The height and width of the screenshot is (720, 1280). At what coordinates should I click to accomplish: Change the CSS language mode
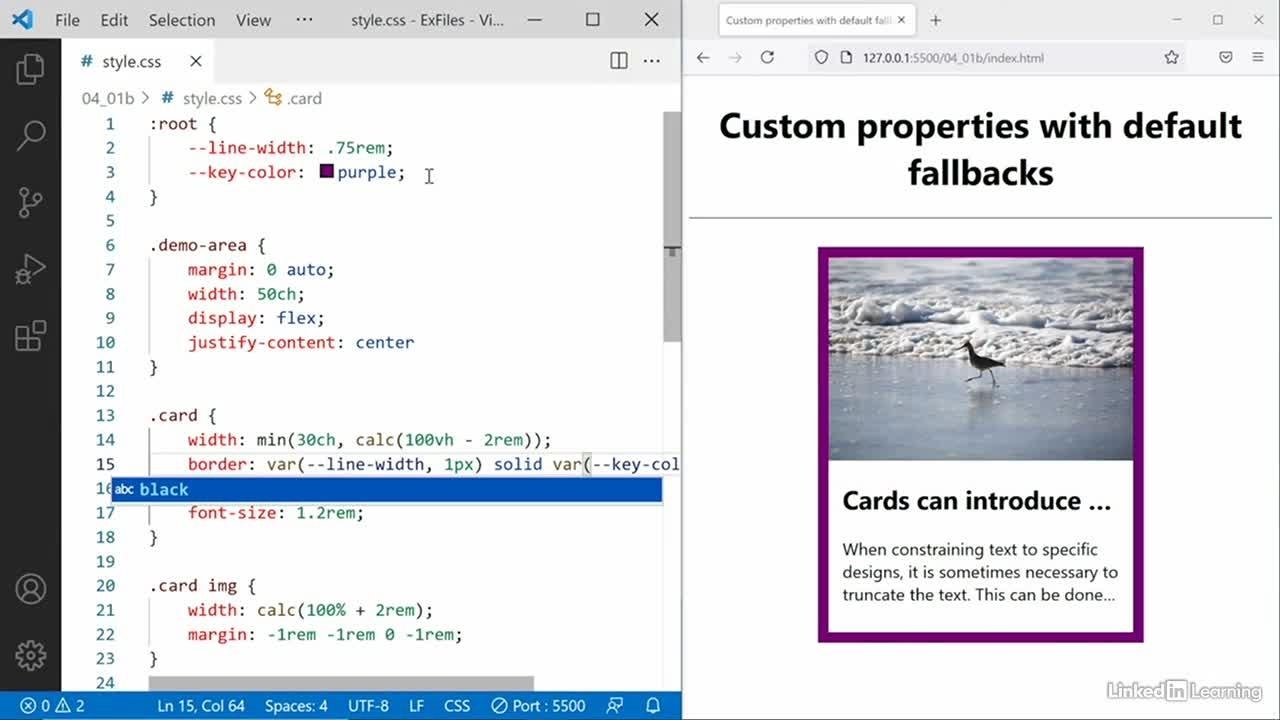(x=456, y=706)
